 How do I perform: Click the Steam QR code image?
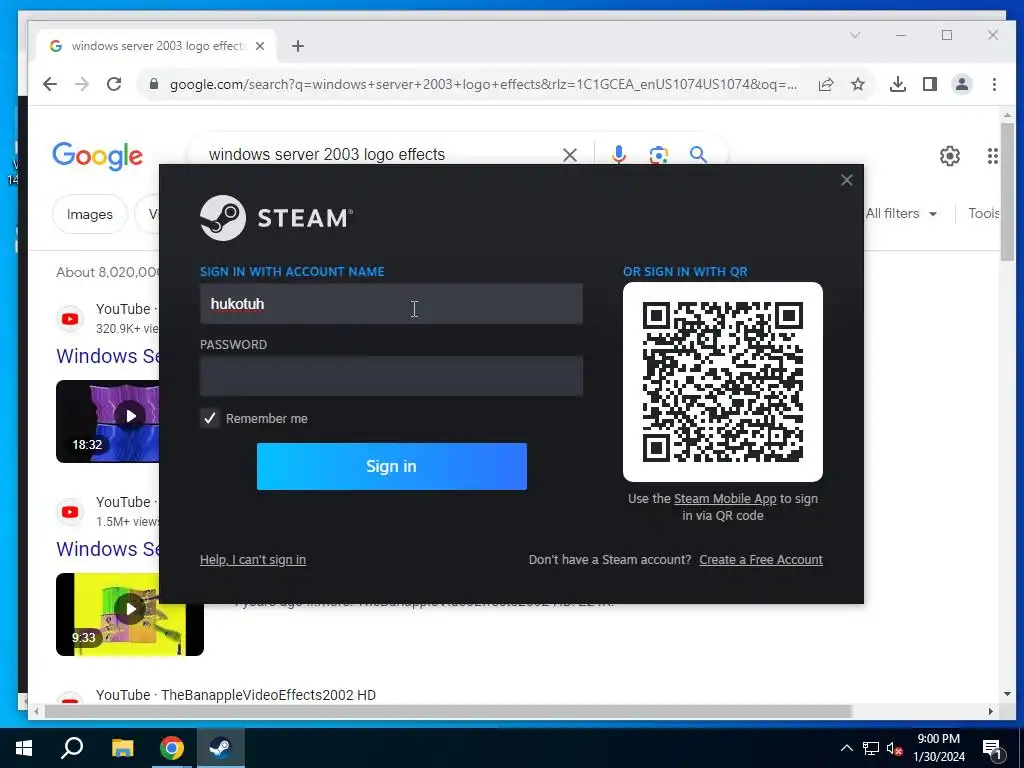723,382
